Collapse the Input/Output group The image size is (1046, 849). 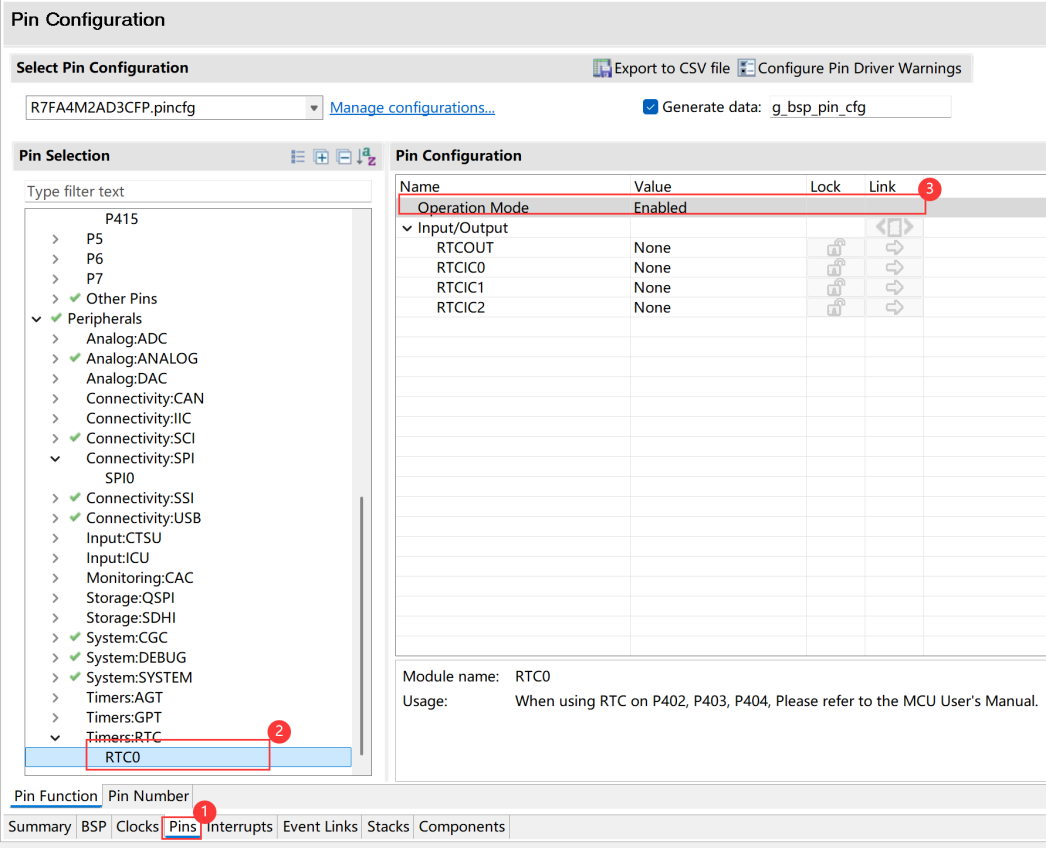pyautogui.click(x=407, y=228)
